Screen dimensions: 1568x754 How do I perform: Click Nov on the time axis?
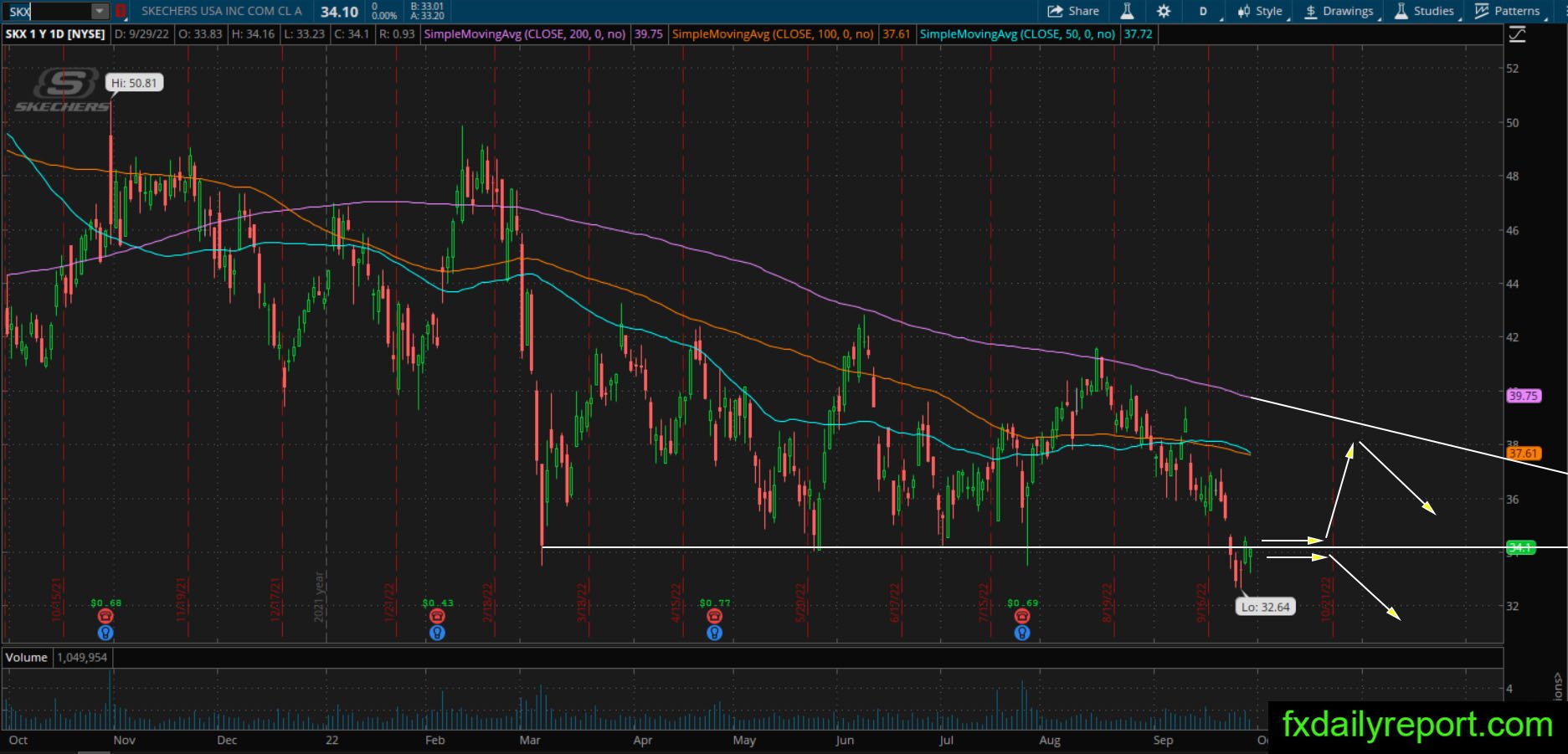[x=124, y=740]
